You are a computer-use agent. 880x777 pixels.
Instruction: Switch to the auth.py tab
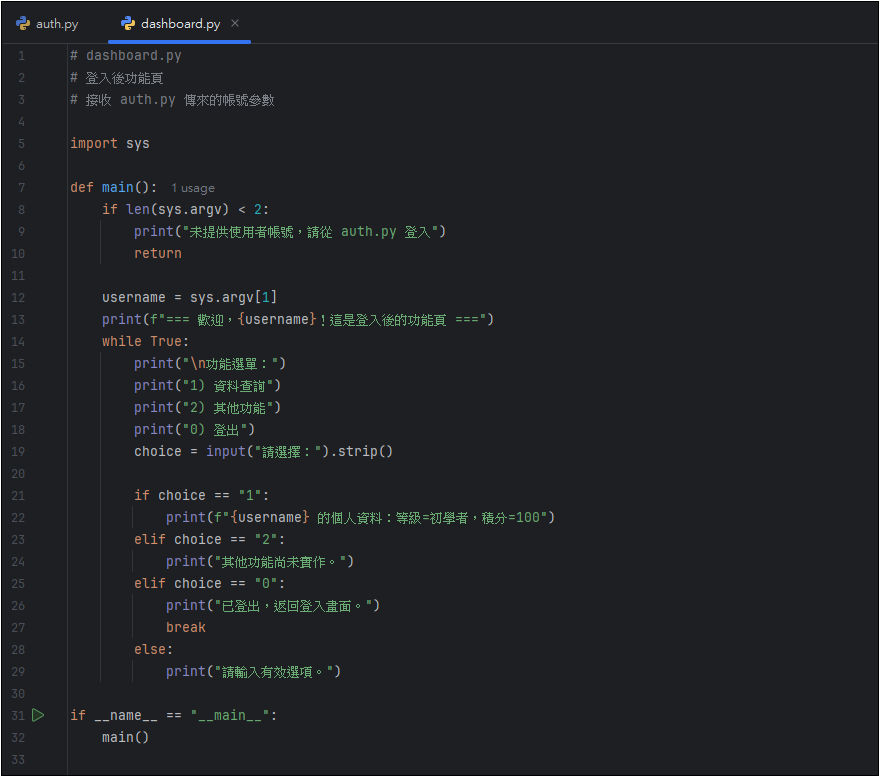57,23
